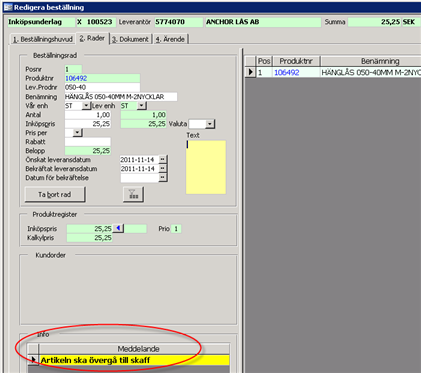Click the white Inköpspris field in Beställningsrad
Image resolution: width=421 pixels, height=373 pixels.
click(88, 124)
